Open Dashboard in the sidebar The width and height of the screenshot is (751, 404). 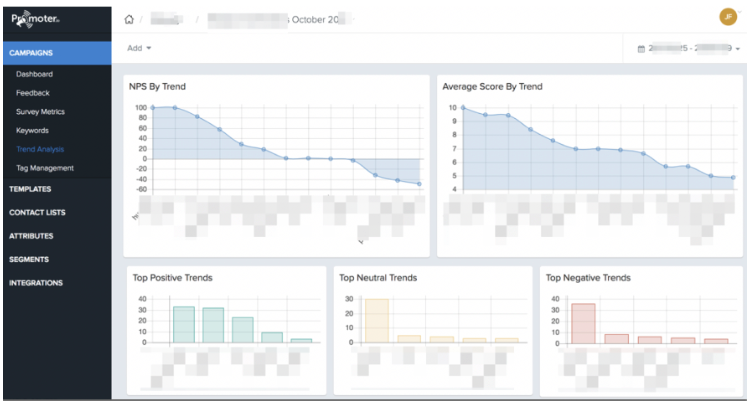pyautogui.click(x=34, y=74)
